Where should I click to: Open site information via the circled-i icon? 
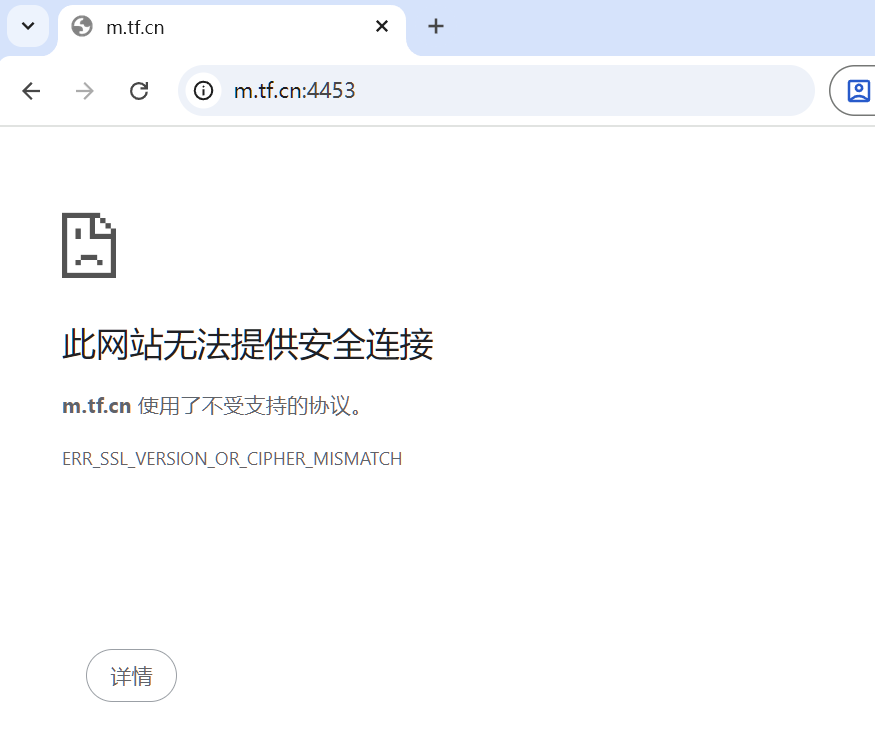click(204, 90)
